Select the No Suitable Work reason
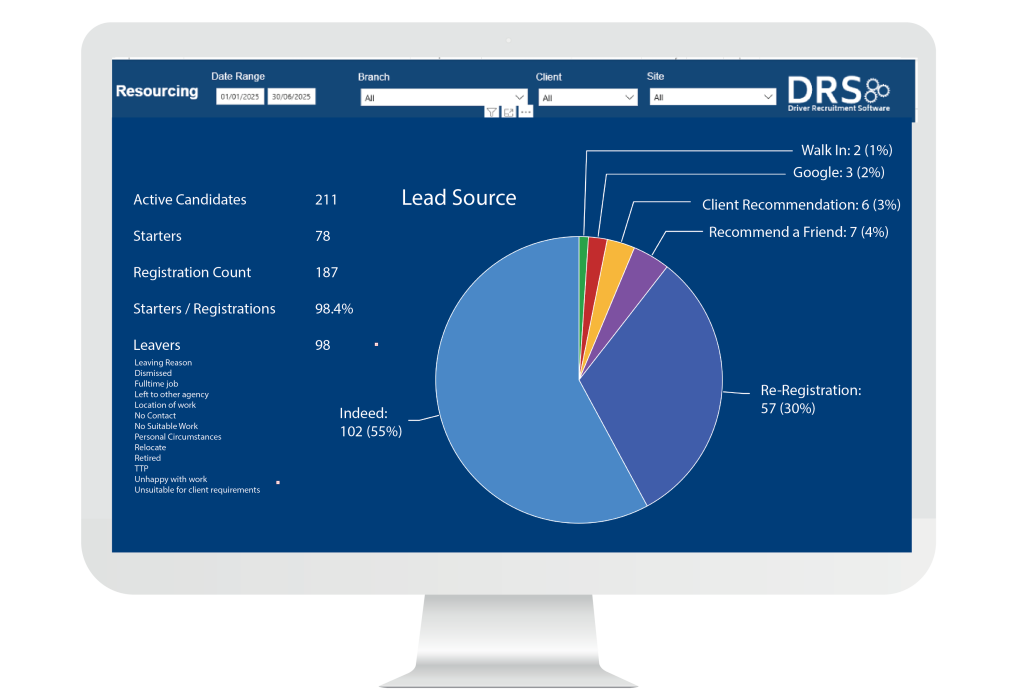 pos(166,426)
